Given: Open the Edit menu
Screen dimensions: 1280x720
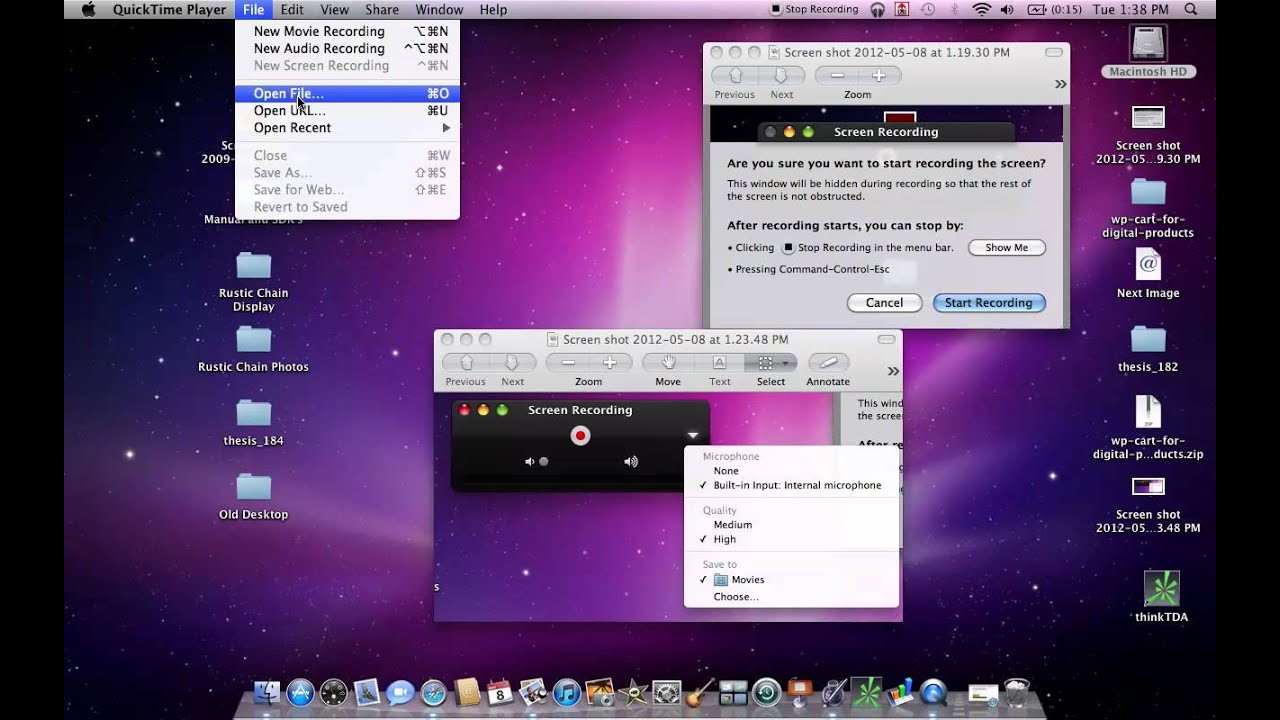Looking at the screenshot, I should pyautogui.click(x=292, y=9).
